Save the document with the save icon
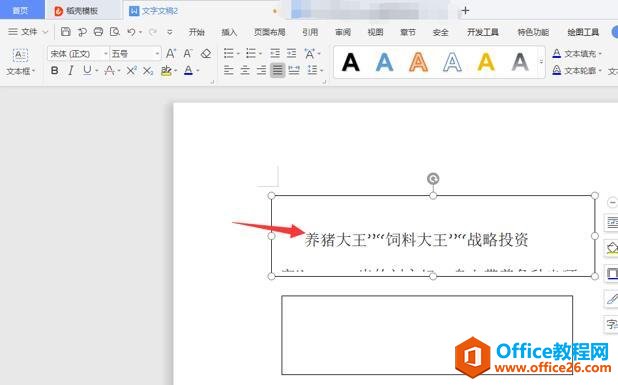Viewport: 618px width, 385px height. (65, 32)
